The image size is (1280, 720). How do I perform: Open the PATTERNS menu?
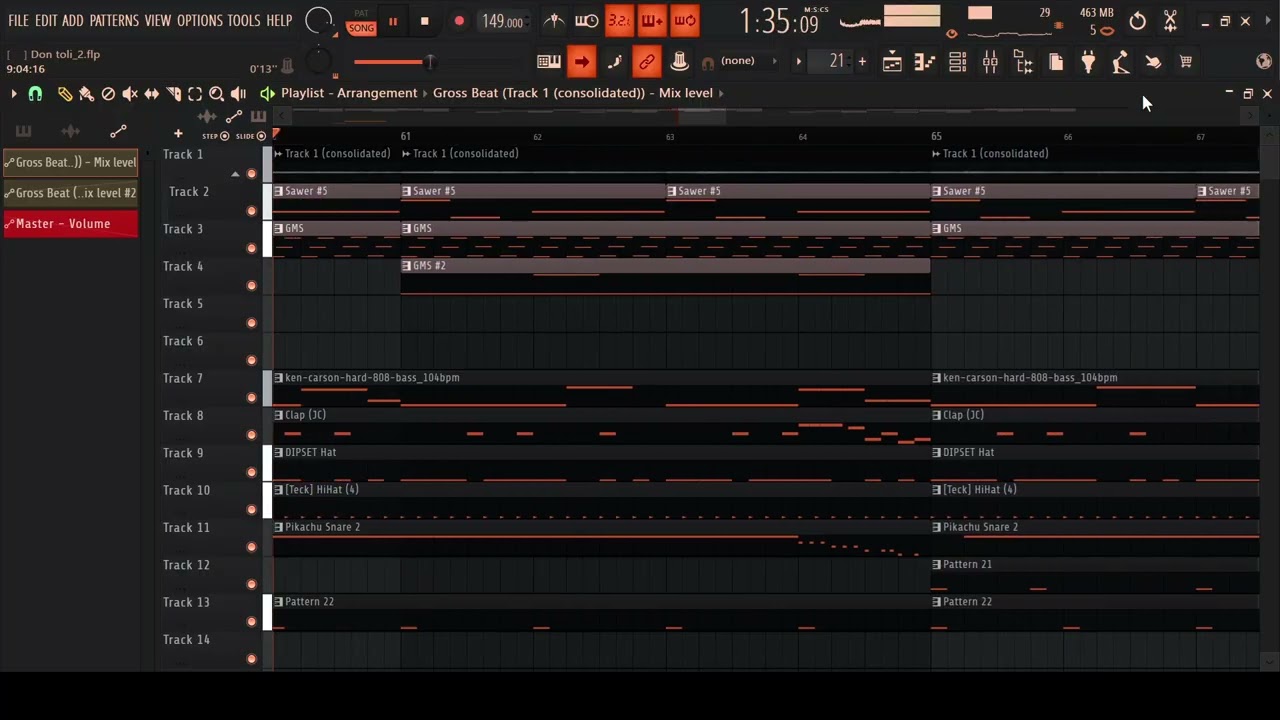click(x=114, y=21)
